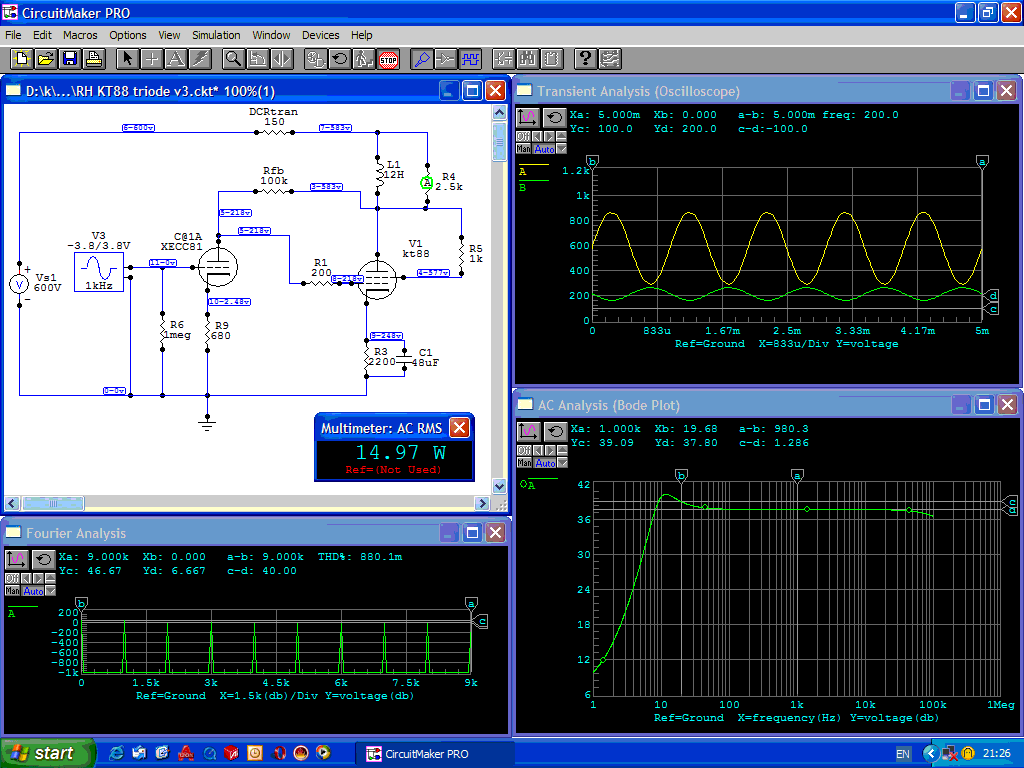Open the Options menu
The height and width of the screenshot is (768, 1024).
pyautogui.click(x=128, y=35)
